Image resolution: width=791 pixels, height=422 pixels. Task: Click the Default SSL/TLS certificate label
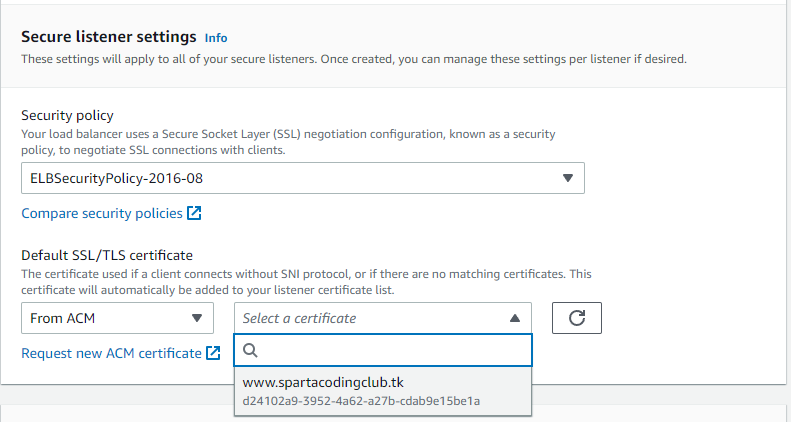click(107, 255)
